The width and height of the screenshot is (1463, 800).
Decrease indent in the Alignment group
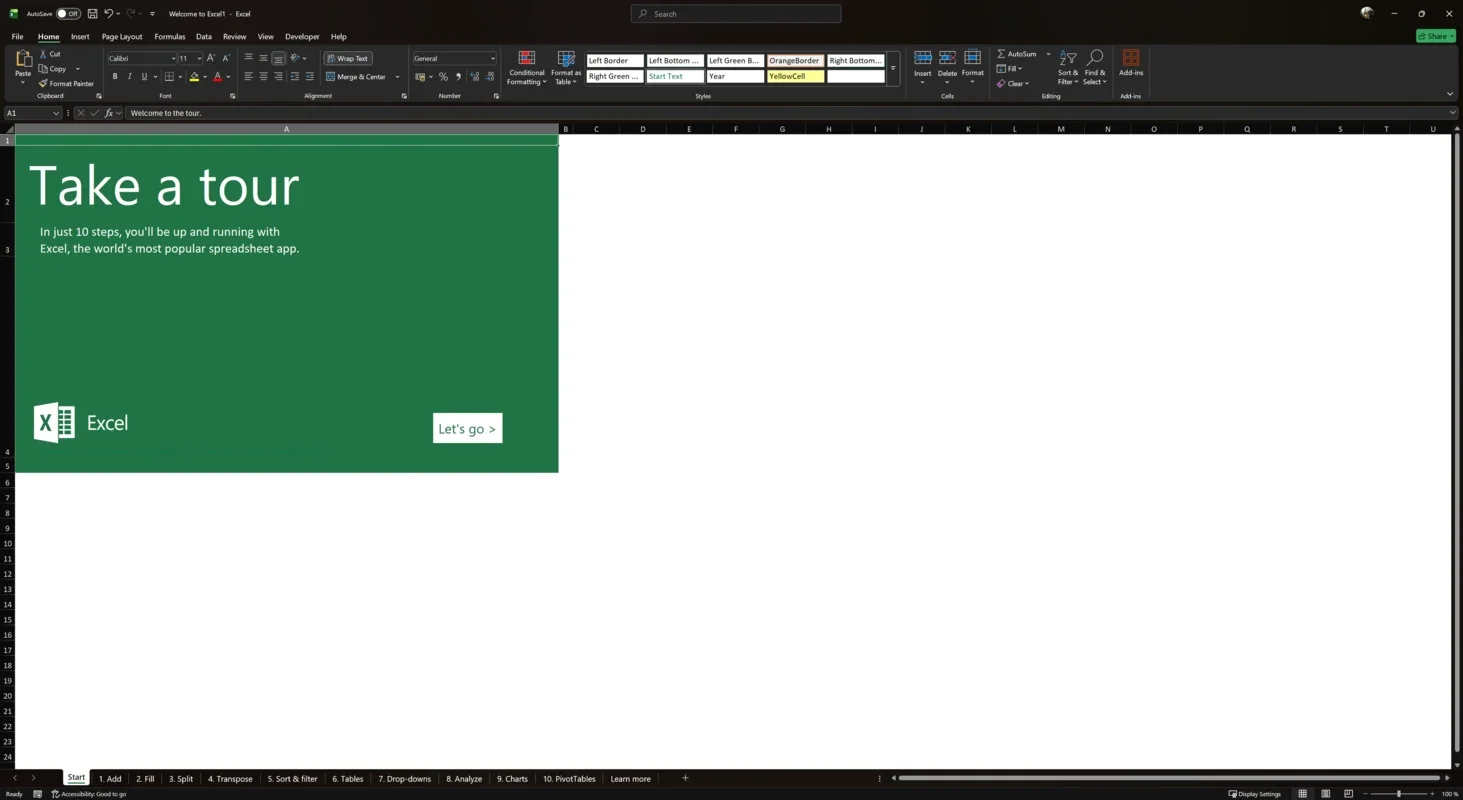[x=295, y=77]
